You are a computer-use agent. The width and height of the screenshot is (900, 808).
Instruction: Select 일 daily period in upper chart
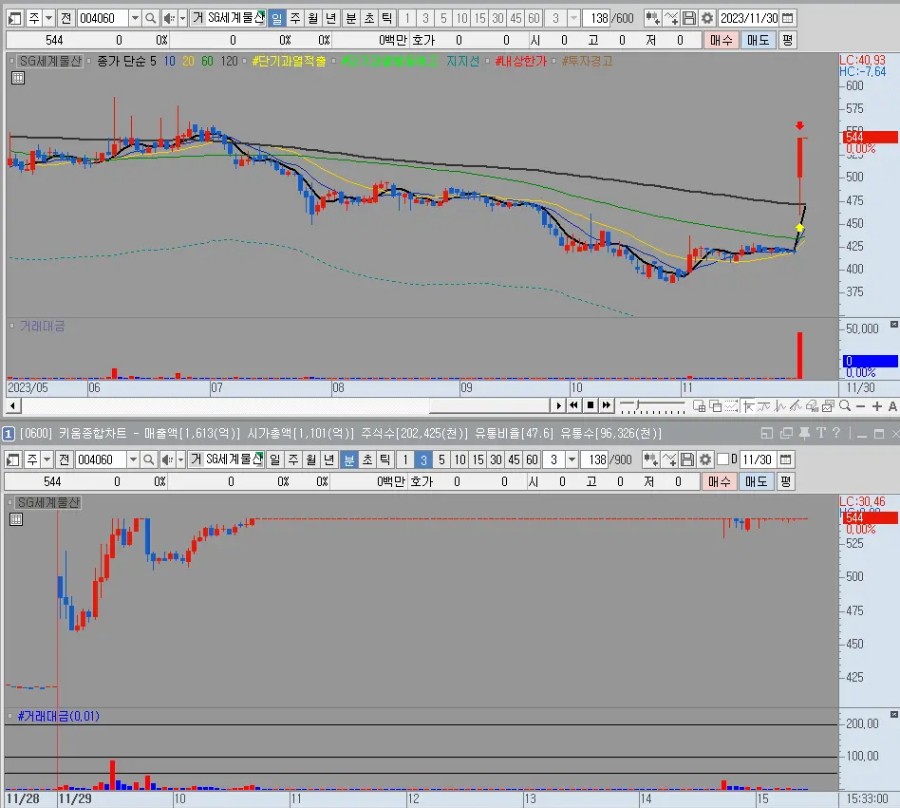click(x=277, y=18)
